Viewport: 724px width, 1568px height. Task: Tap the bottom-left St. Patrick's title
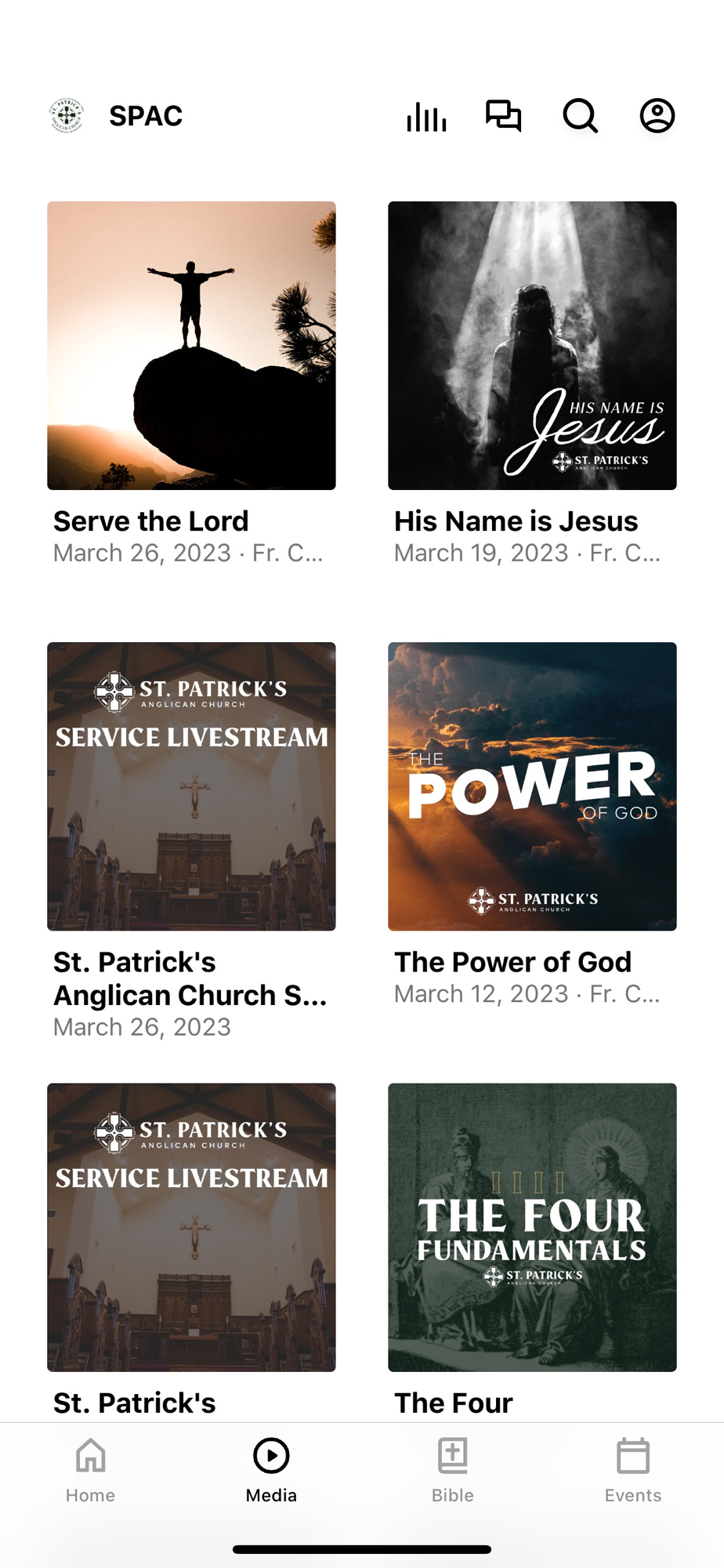pyautogui.click(x=135, y=1403)
